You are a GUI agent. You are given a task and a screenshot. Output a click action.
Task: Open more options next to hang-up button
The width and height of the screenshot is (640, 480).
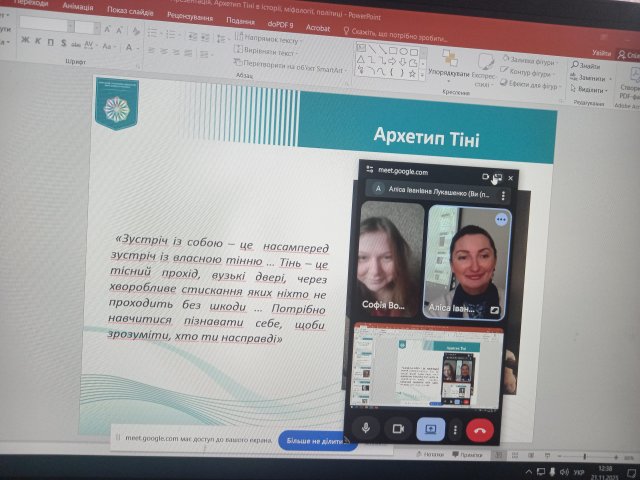coord(455,429)
